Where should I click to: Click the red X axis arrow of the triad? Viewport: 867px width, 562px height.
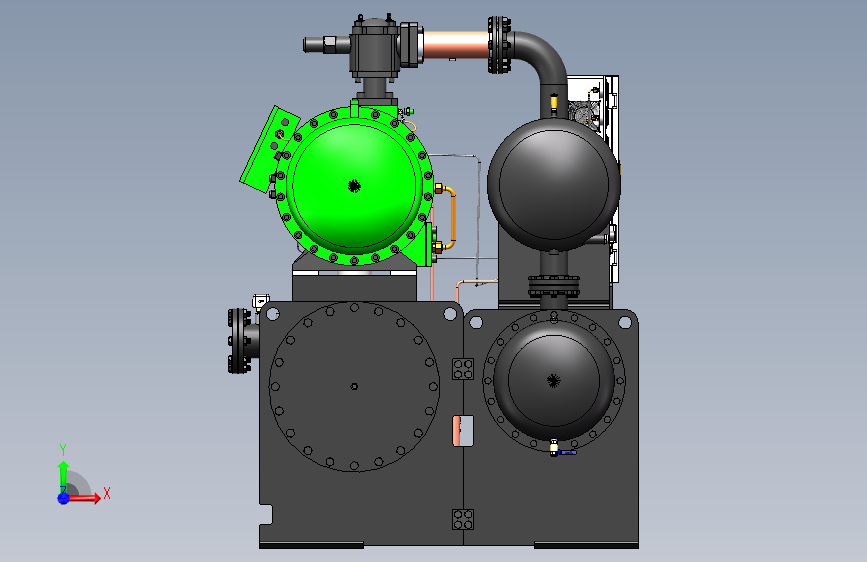click(x=84, y=498)
